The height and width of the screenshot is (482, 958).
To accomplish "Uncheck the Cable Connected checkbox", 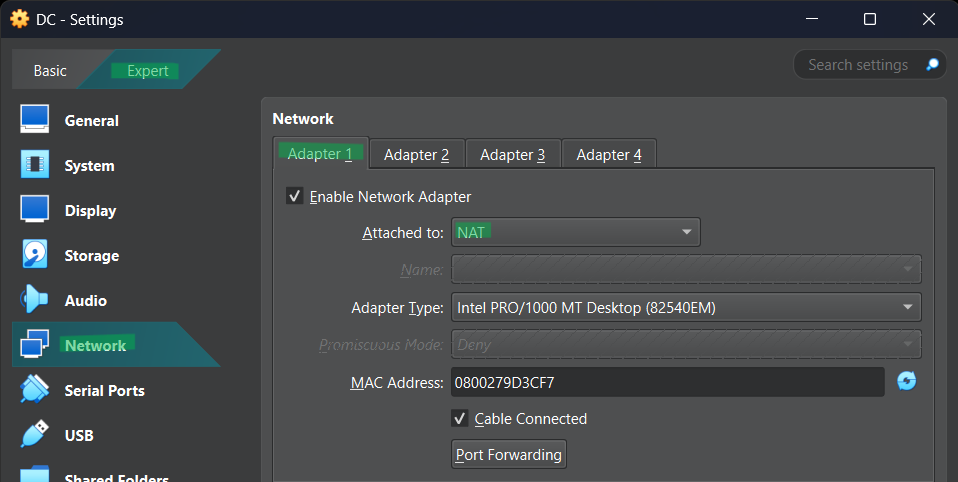I will [459, 418].
